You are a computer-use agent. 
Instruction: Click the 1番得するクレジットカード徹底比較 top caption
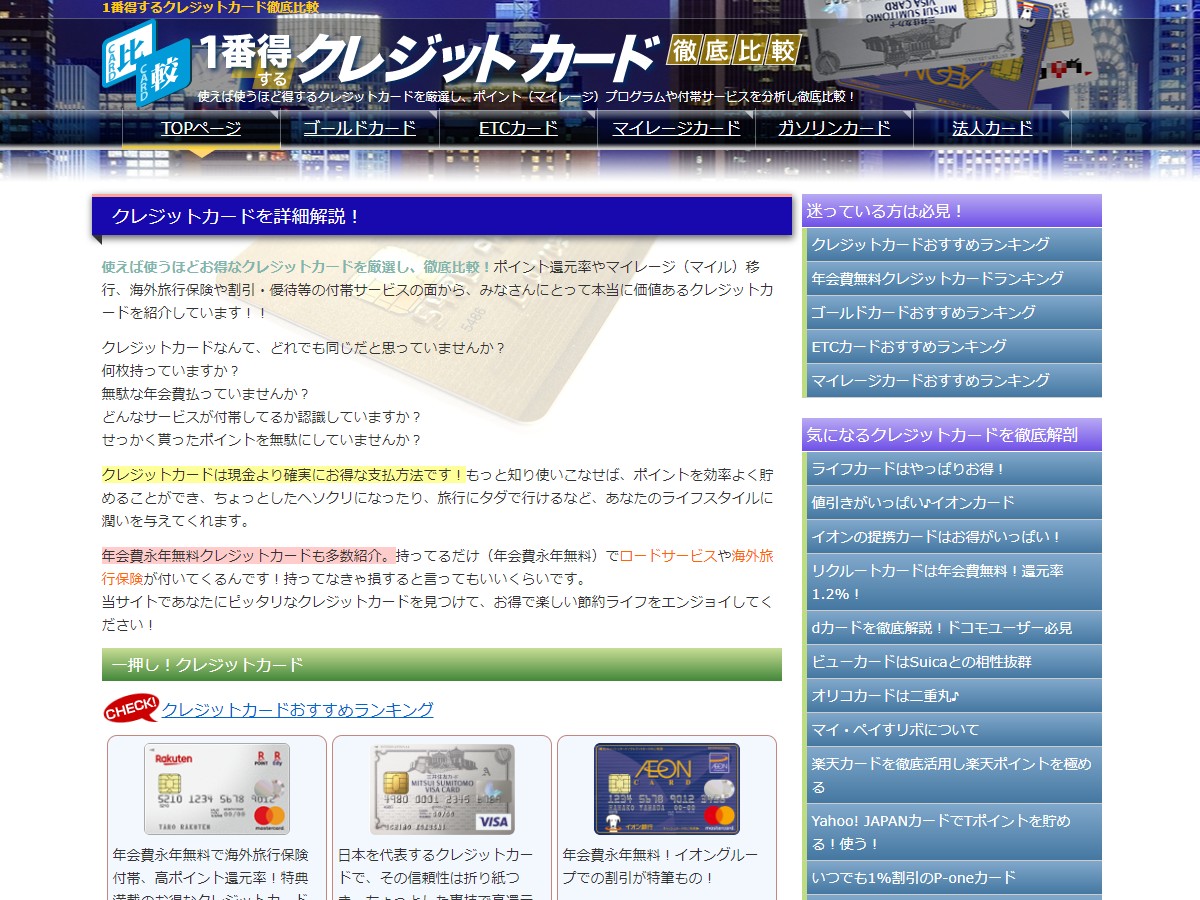(210, 8)
